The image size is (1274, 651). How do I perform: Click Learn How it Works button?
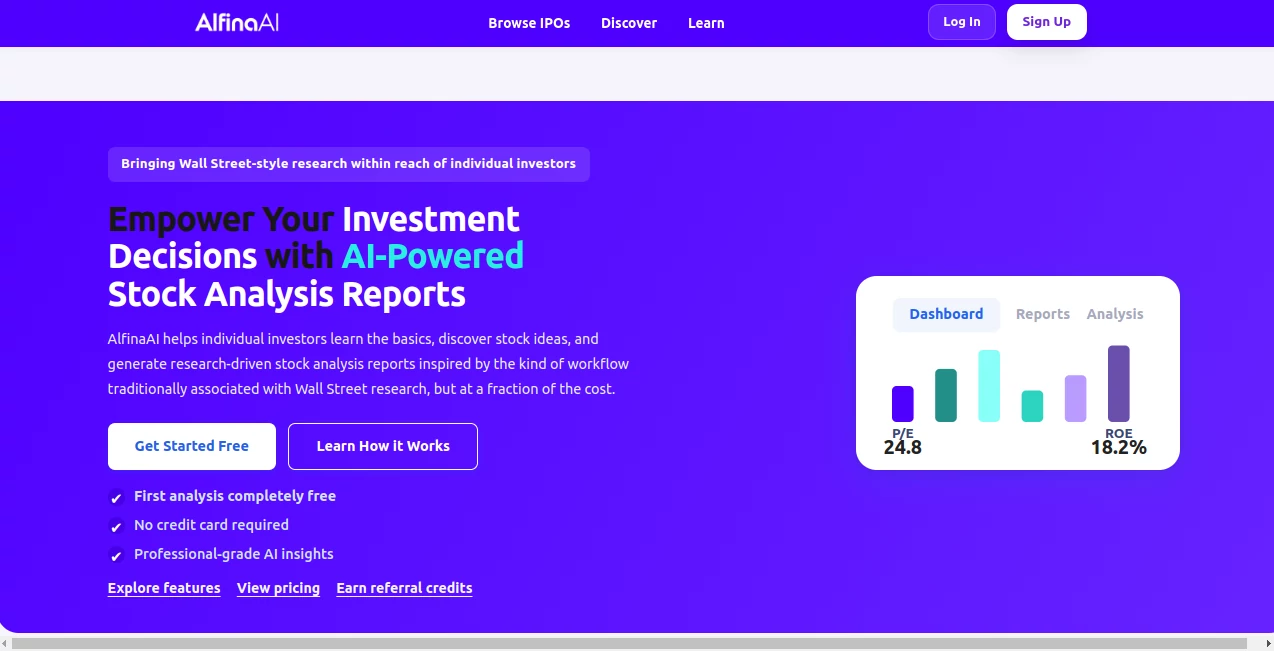[x=383, y=446]
